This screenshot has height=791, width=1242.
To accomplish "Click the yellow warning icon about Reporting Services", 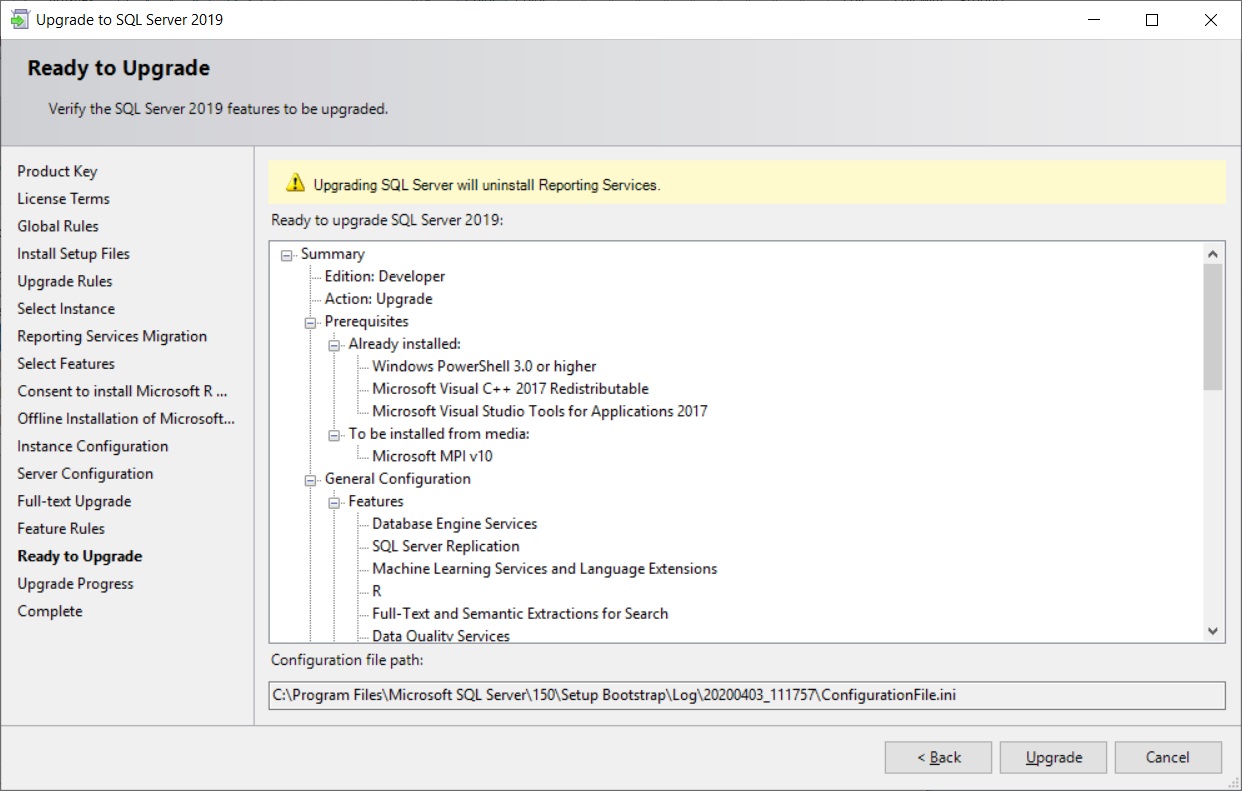I will [x=295, y=184].
